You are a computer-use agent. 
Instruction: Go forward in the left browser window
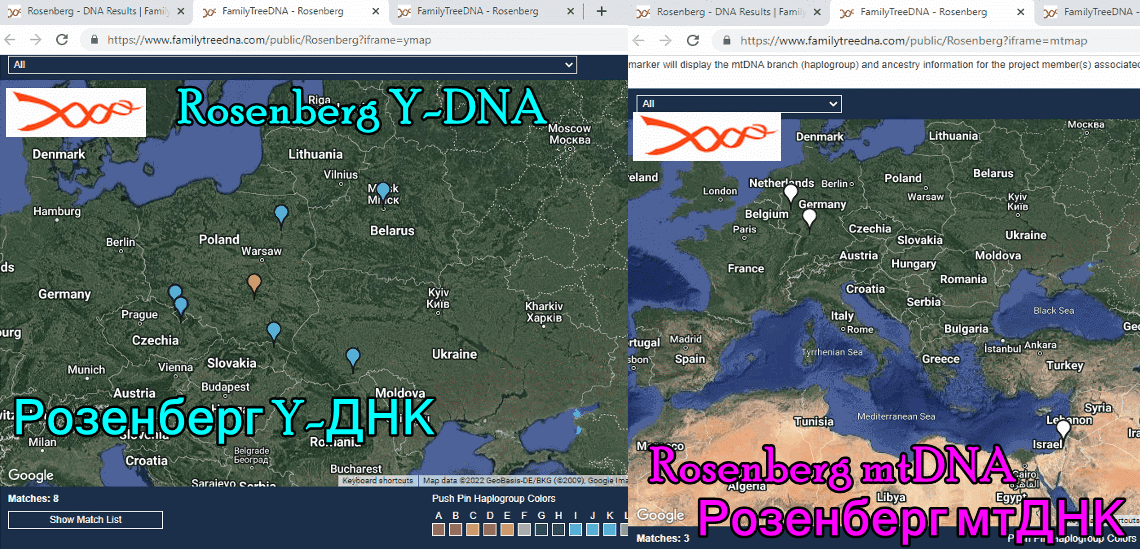pyautogui.click(x=35, y=40)
